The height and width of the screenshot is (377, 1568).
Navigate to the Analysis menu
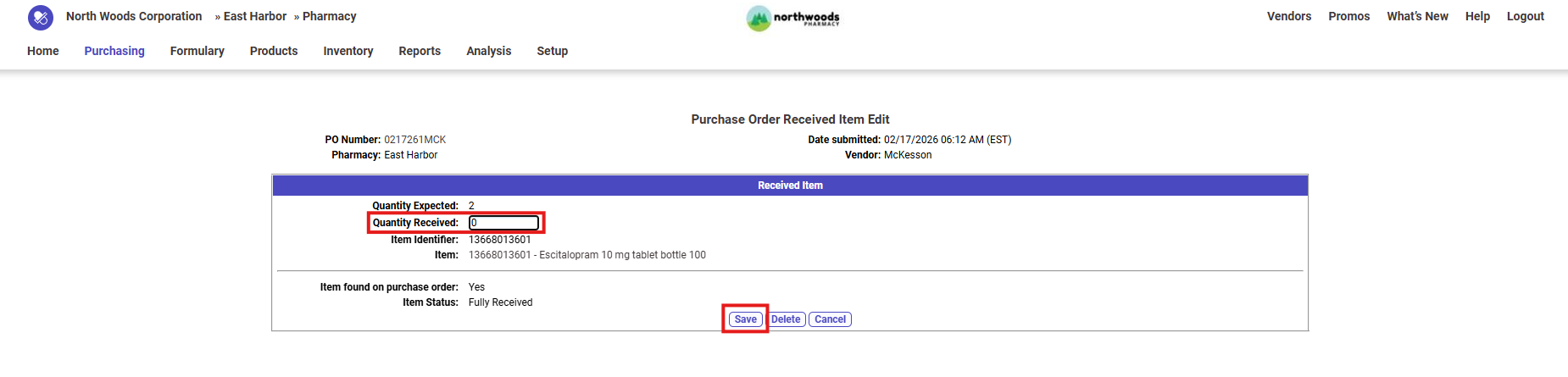489,51
